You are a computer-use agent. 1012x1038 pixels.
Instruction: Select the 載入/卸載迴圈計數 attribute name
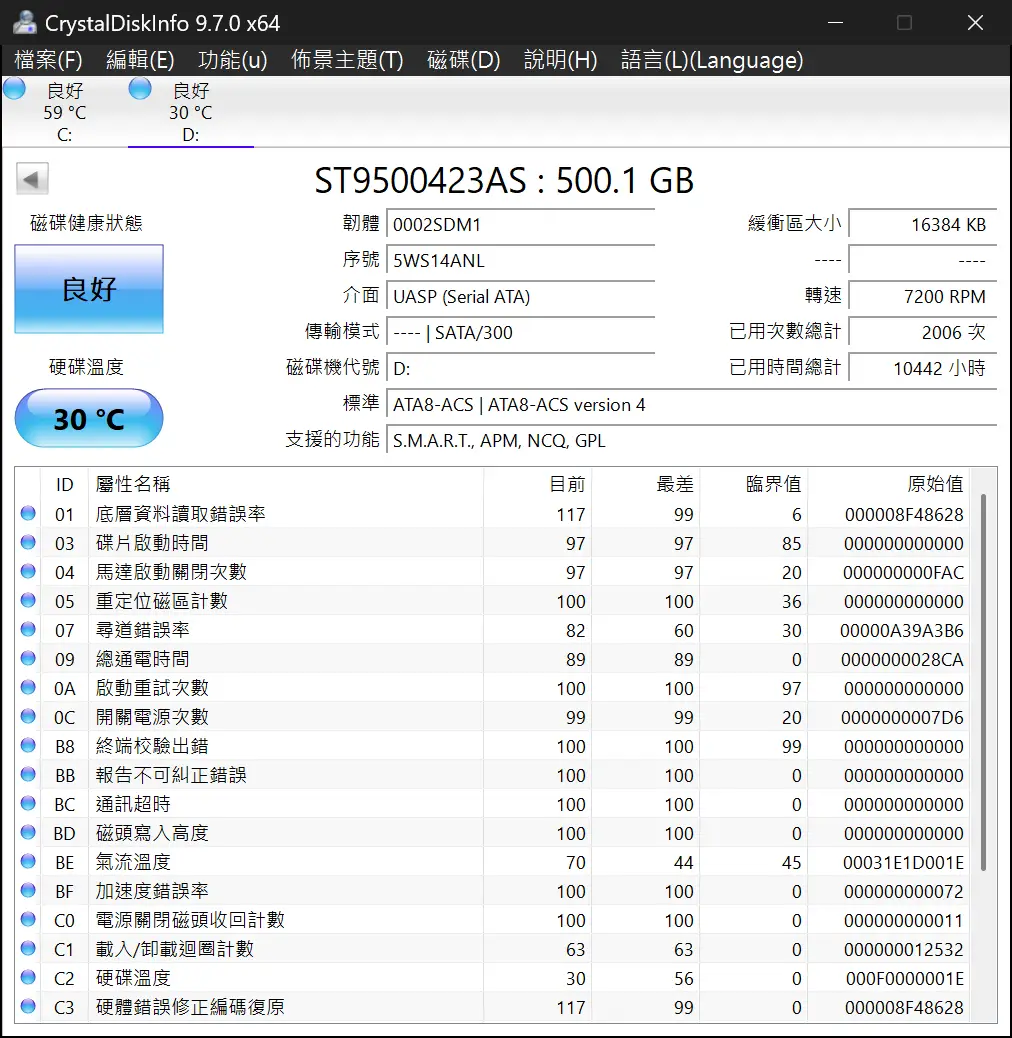pyautogui.click(x=175, y=948)
